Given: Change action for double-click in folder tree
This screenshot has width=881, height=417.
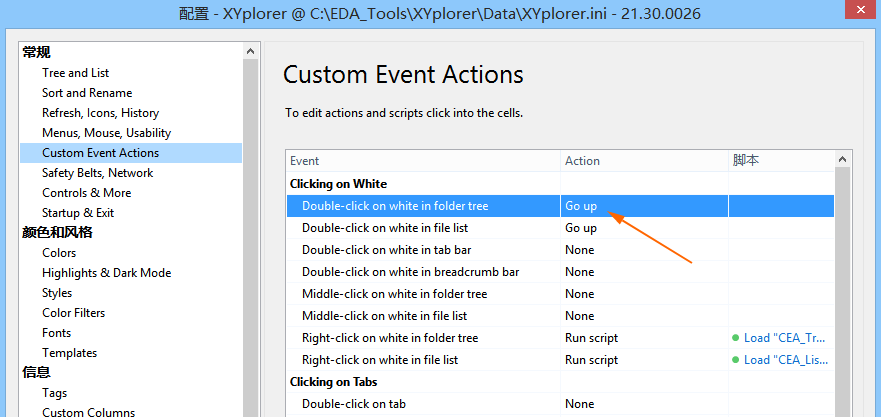Looking at the screenshot, I should [x=643, y=206].
